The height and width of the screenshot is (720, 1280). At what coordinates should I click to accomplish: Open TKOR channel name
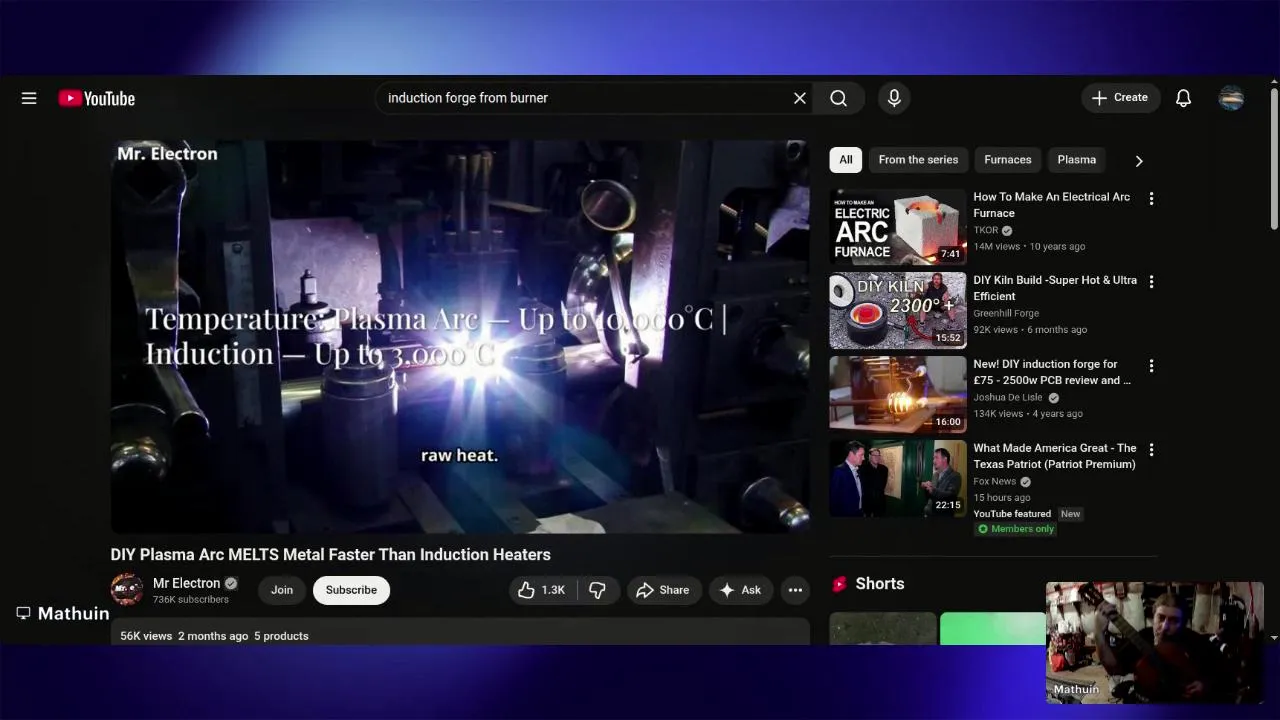986,230
